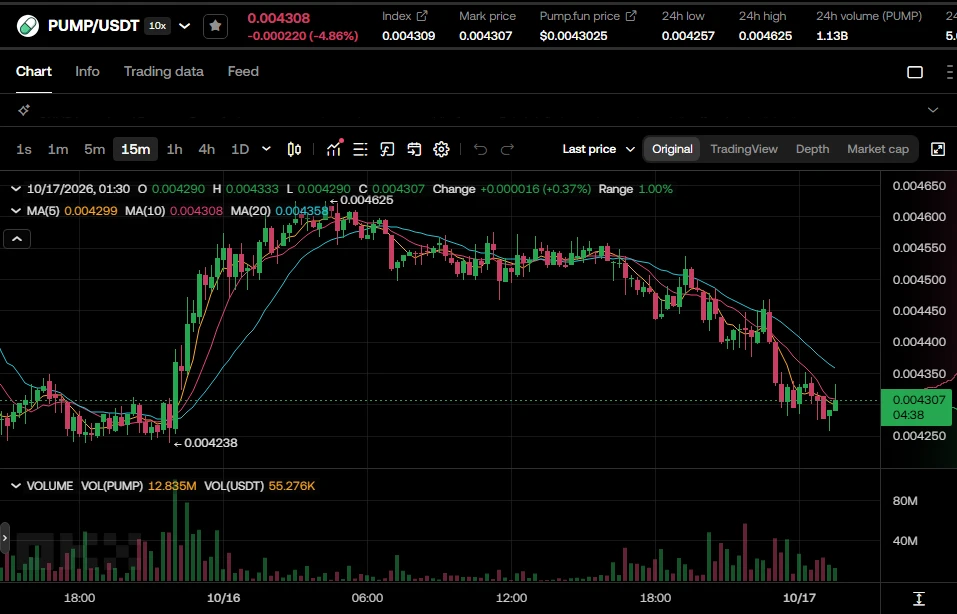The width and height of the screenshot is (957, 614).
Task: Switch to the 5m timeframe
Action: (x=95, y=149)
